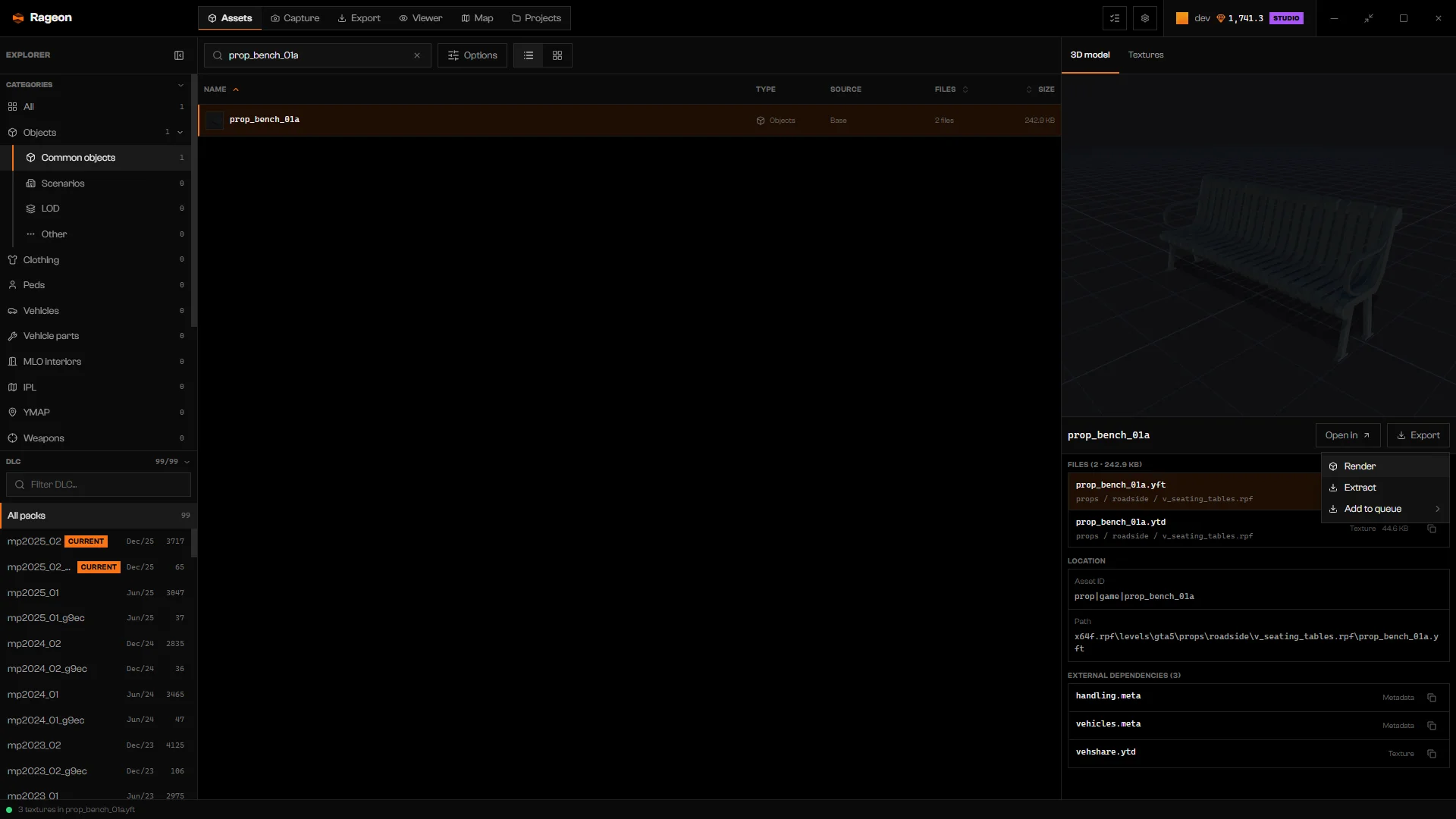
Task: Expand the Add to queue submenu
Action: (1385, 509)
